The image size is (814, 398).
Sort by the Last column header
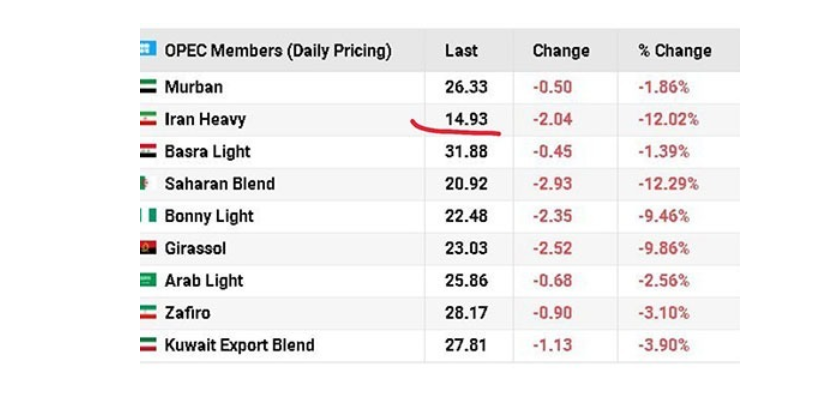pos(461,51)
